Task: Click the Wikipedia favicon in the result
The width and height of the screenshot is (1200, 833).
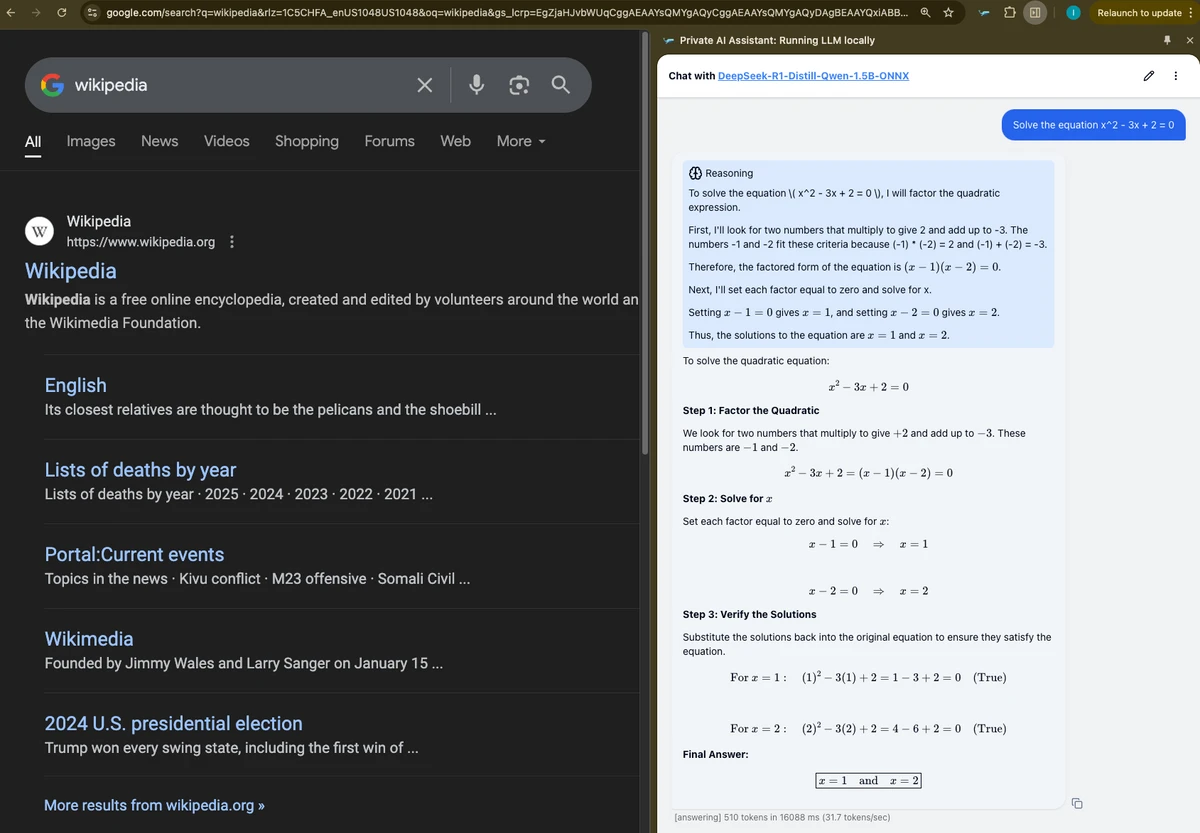Action: tap(38, 231)
